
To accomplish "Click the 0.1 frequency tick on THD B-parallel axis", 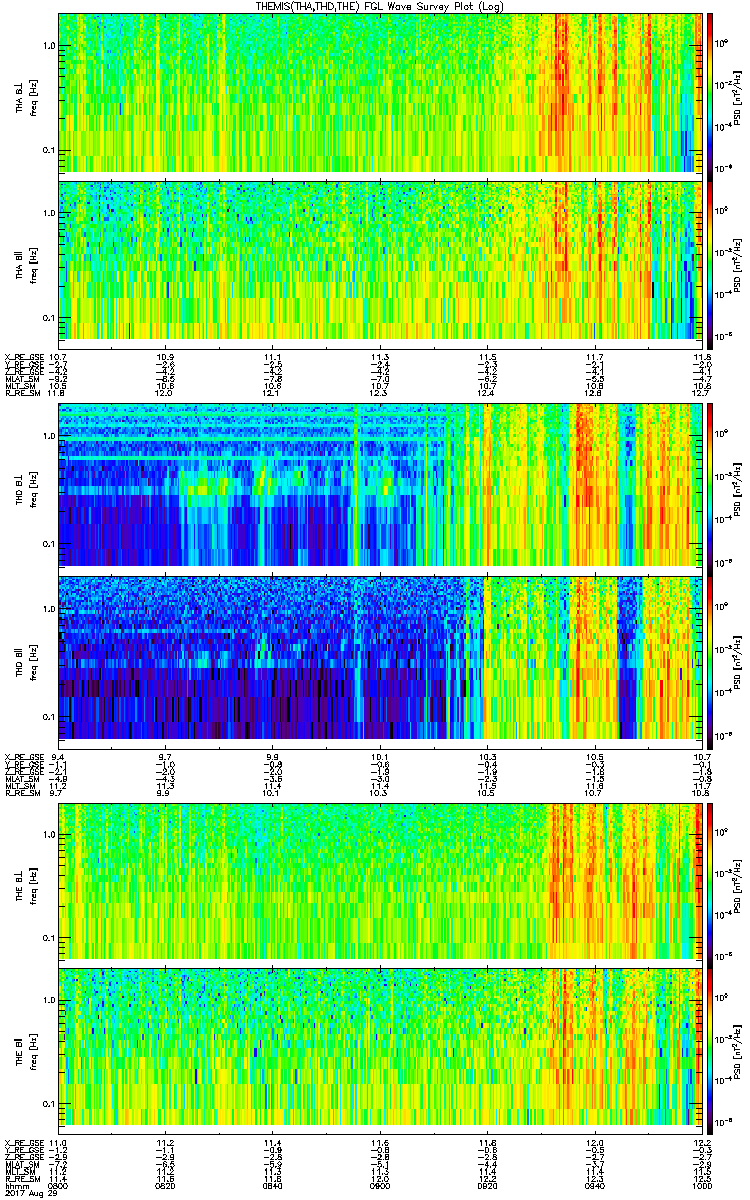I will click(x=48, y=717).
